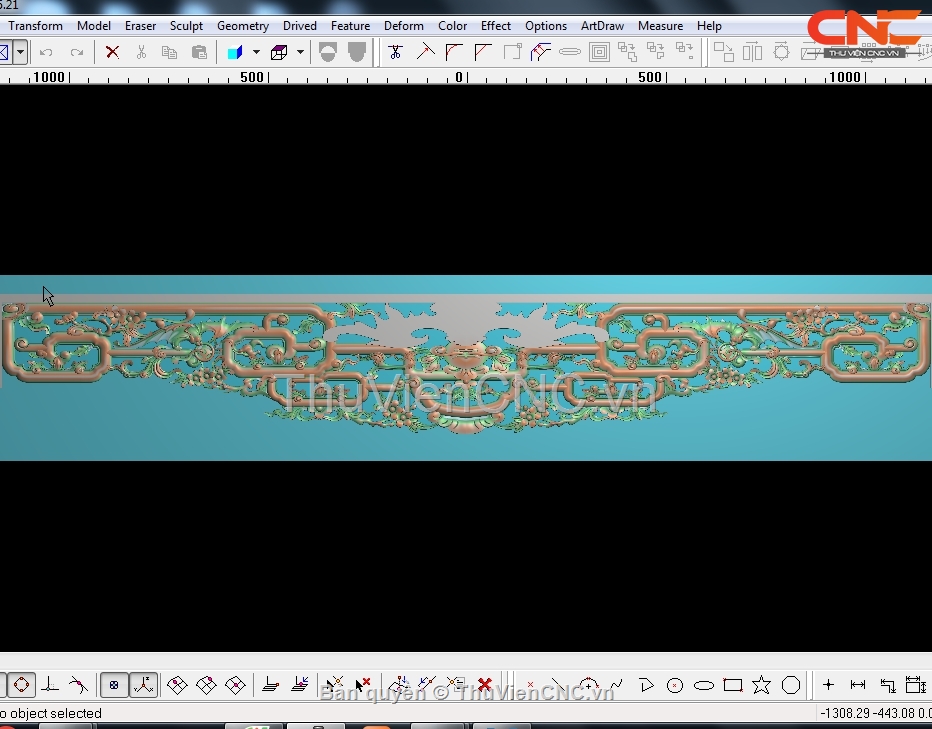Screen dimensions: 932x729
Task: Click the grey Cut scissors icon
Action: click(x=141, y=52)
